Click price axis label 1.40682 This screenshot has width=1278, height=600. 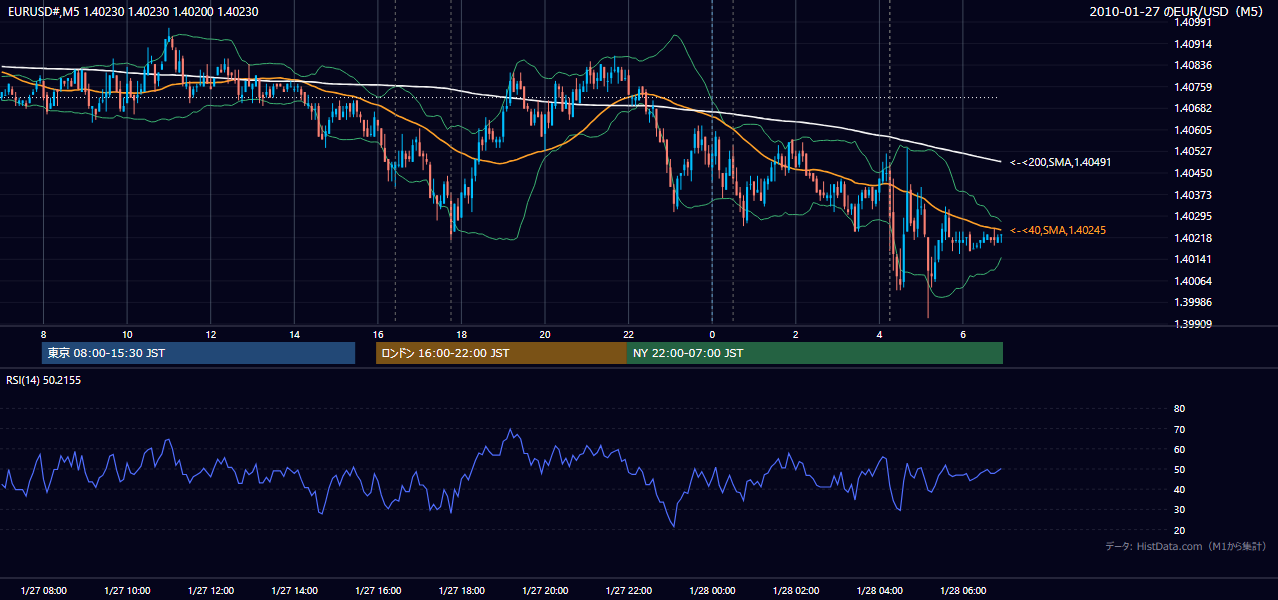(1193, 108)
